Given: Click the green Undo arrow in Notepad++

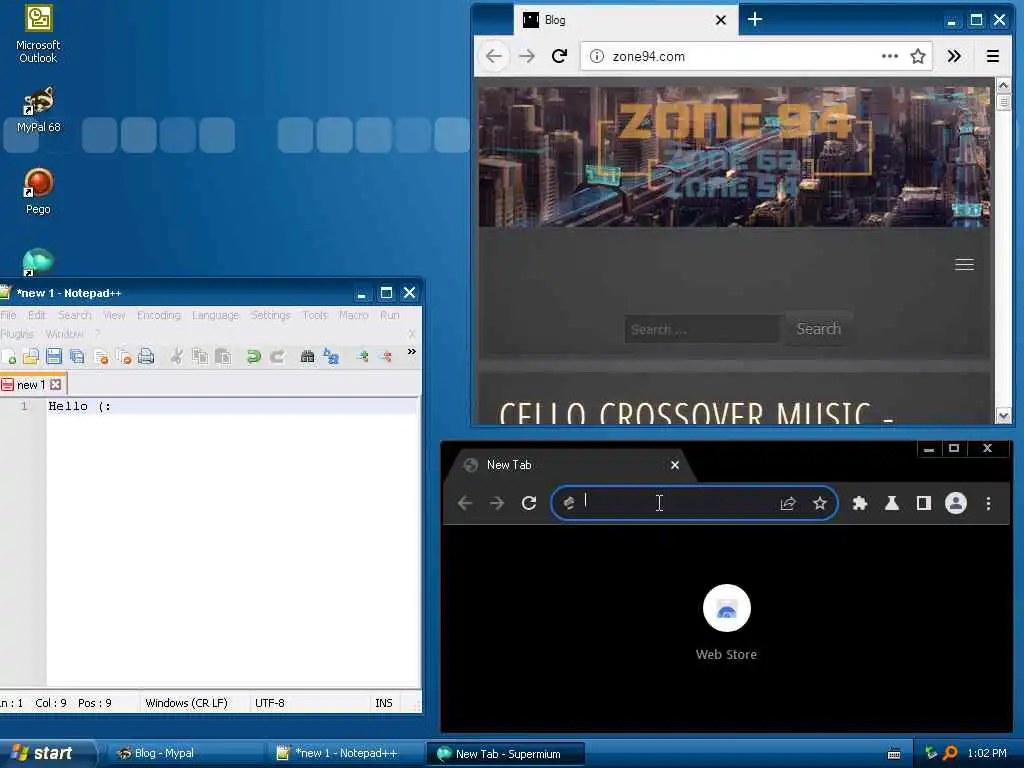Looking at the screenshot, I should [253, 357].
